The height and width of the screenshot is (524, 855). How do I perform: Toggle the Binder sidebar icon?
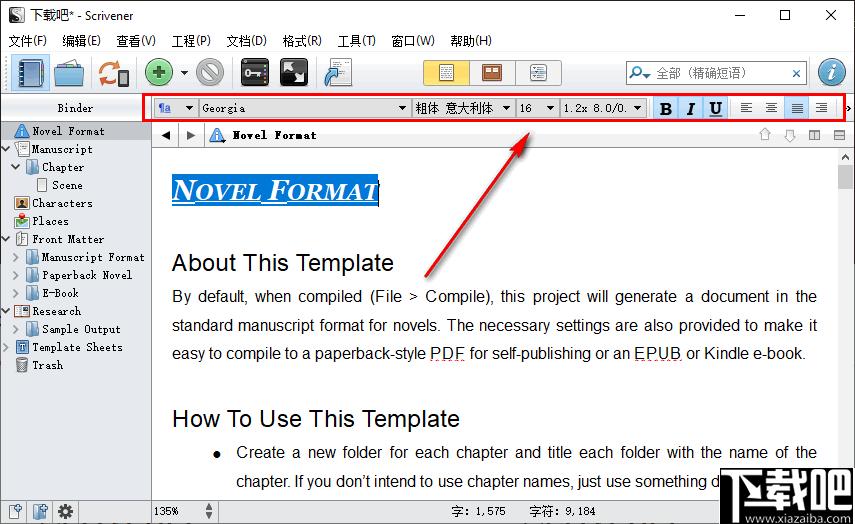30,73
